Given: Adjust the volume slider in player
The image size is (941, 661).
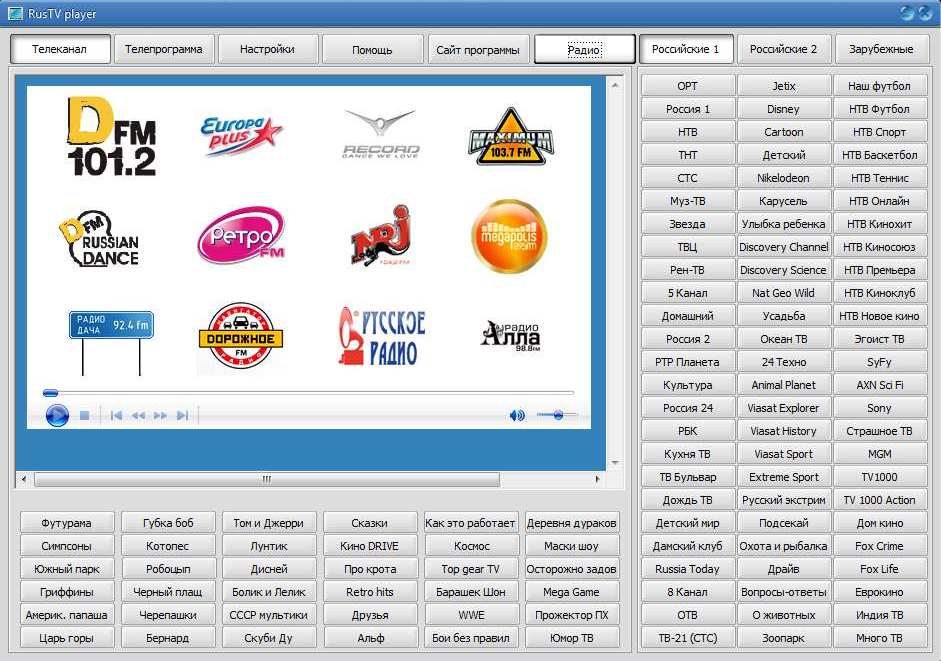Looking at the screenshot, I should [x=557, y=415].
